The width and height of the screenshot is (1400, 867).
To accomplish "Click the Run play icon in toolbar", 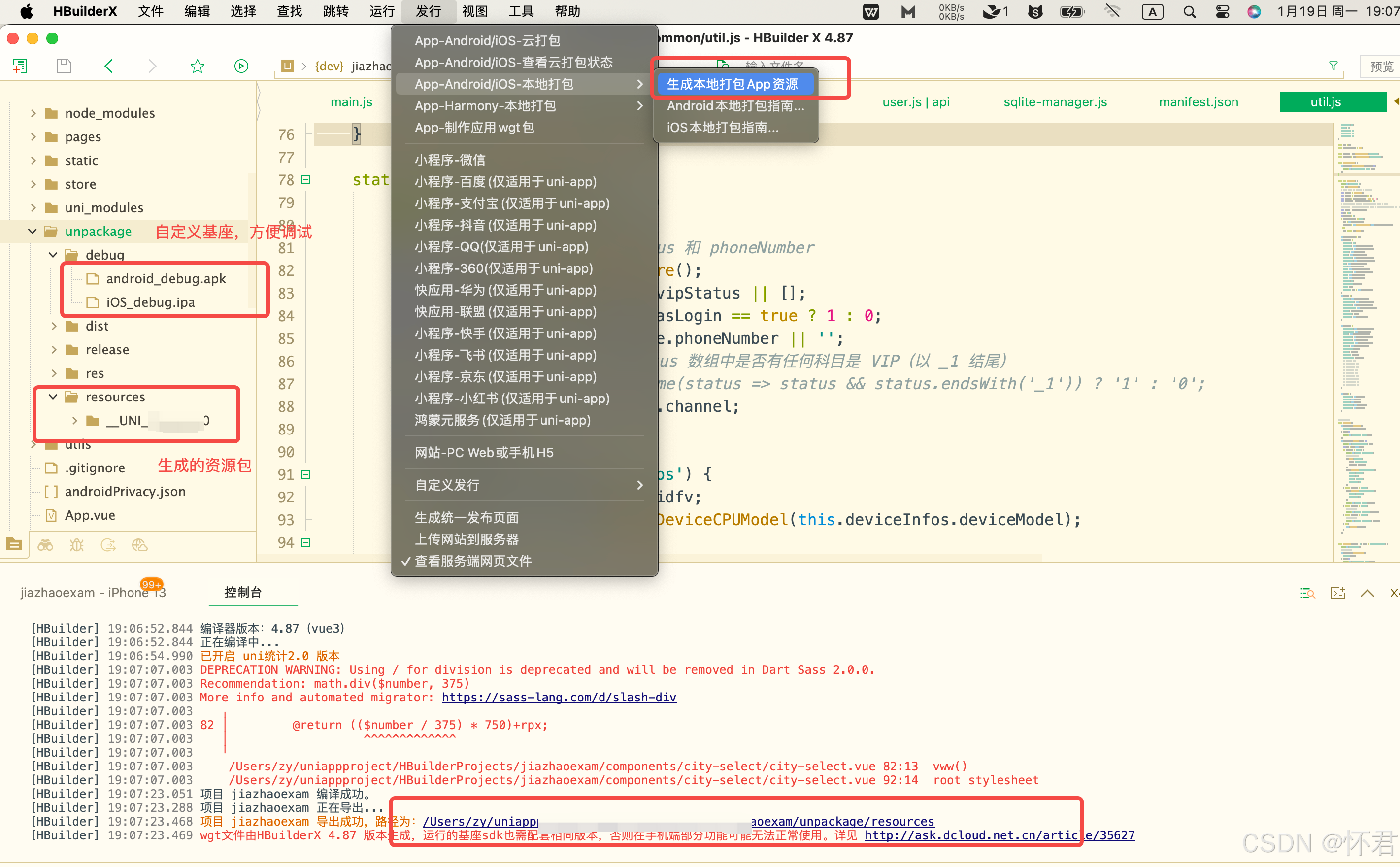I will point(241,66).
